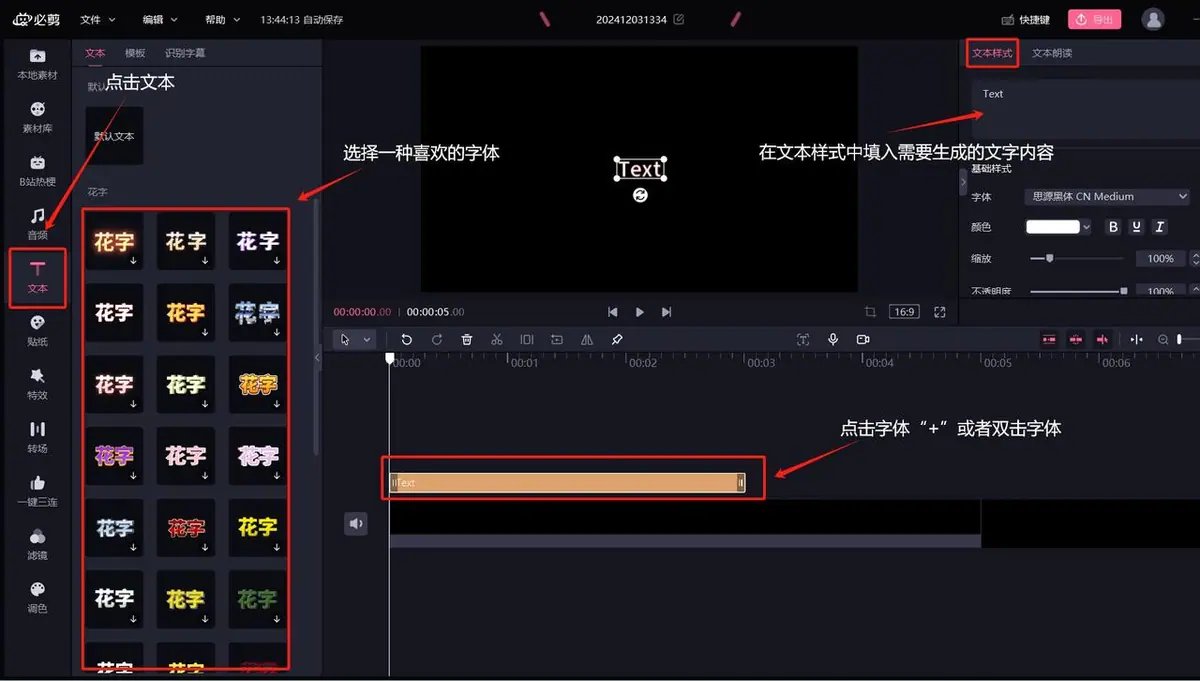Jump to next frame button
1200x681 pixels.
pos(667,312)
